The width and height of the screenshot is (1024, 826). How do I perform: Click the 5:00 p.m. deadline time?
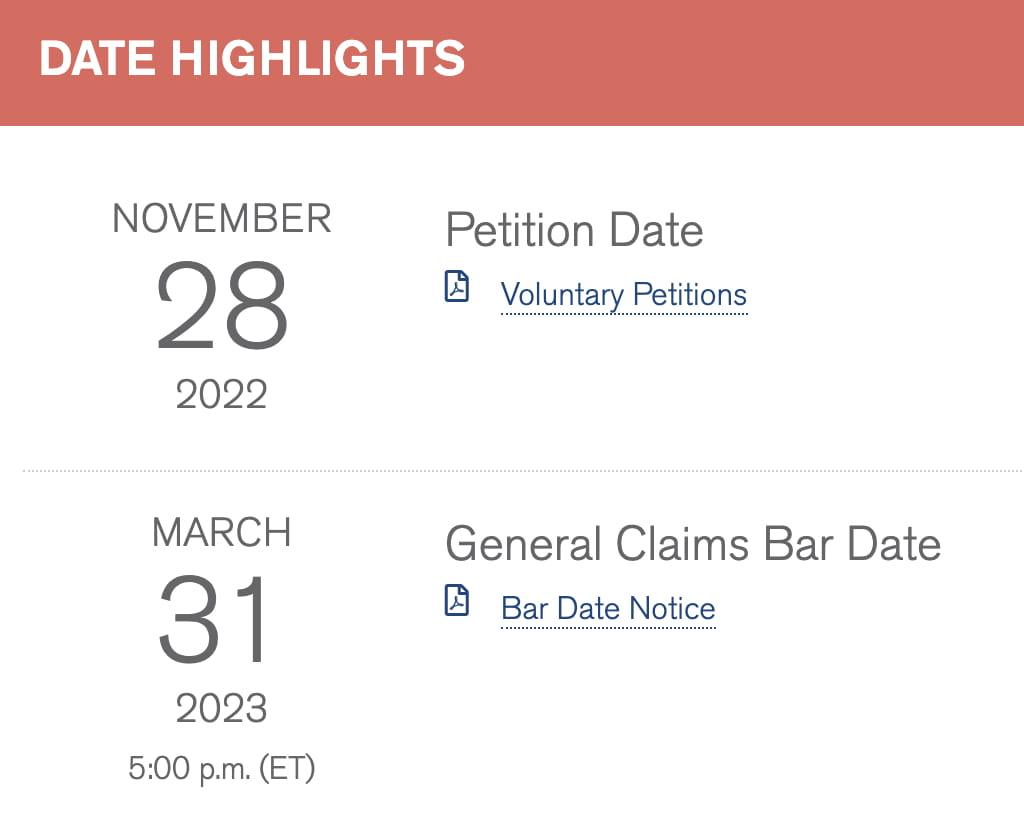(189, 769)
